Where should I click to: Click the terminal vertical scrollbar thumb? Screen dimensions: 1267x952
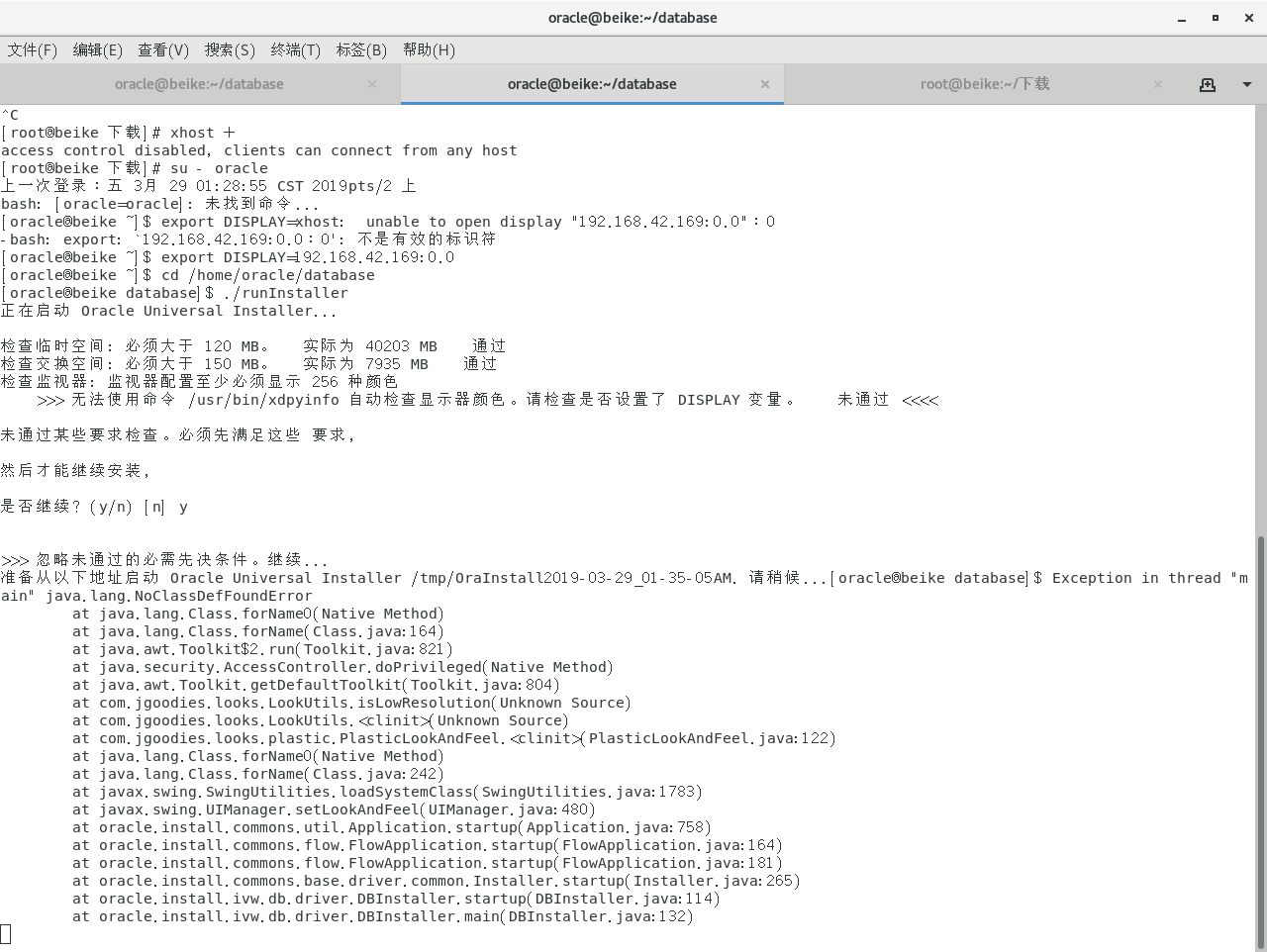point(1260,742)
